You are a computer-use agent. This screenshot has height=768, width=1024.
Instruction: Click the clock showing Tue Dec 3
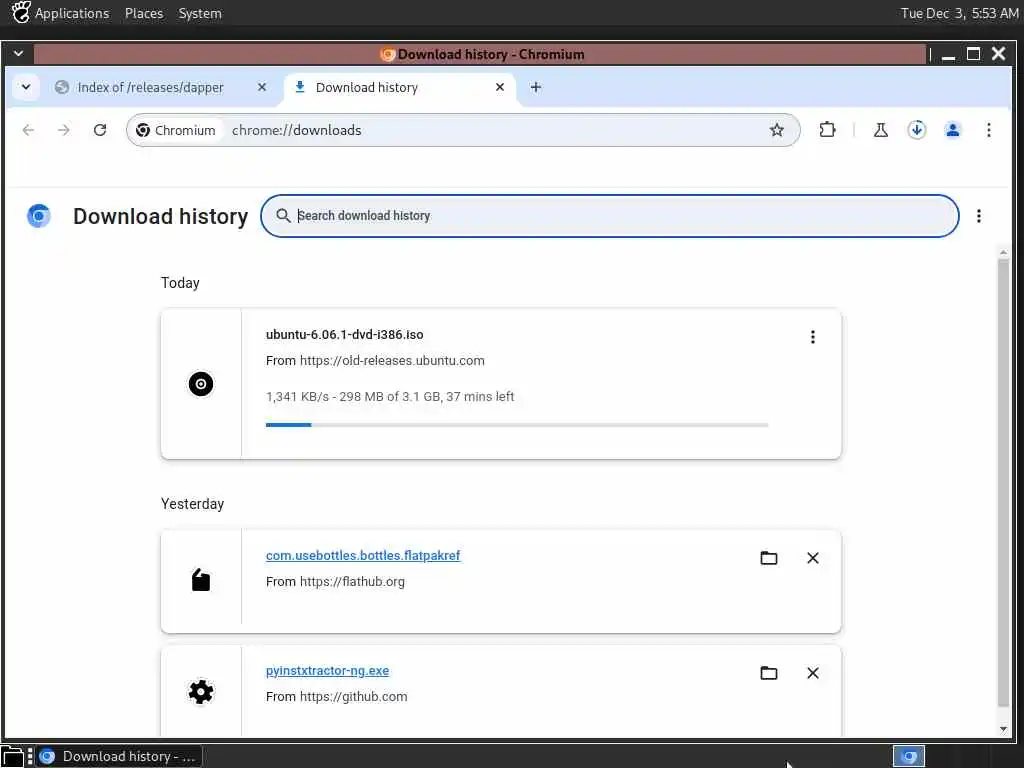point(959,13)
